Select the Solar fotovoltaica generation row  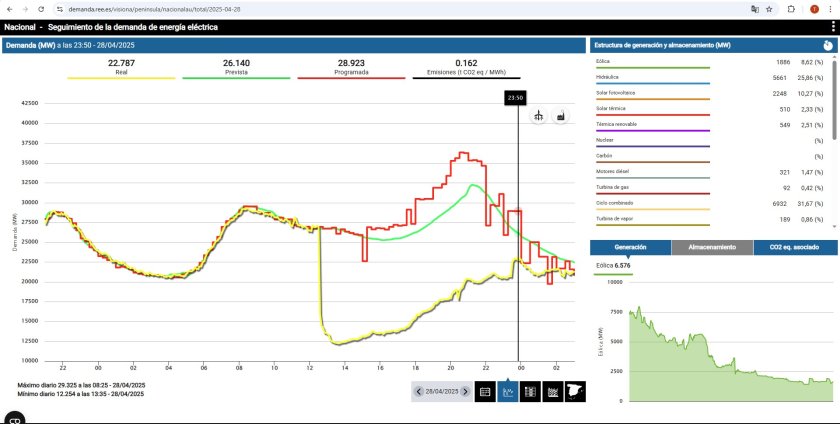click(710, 94)
